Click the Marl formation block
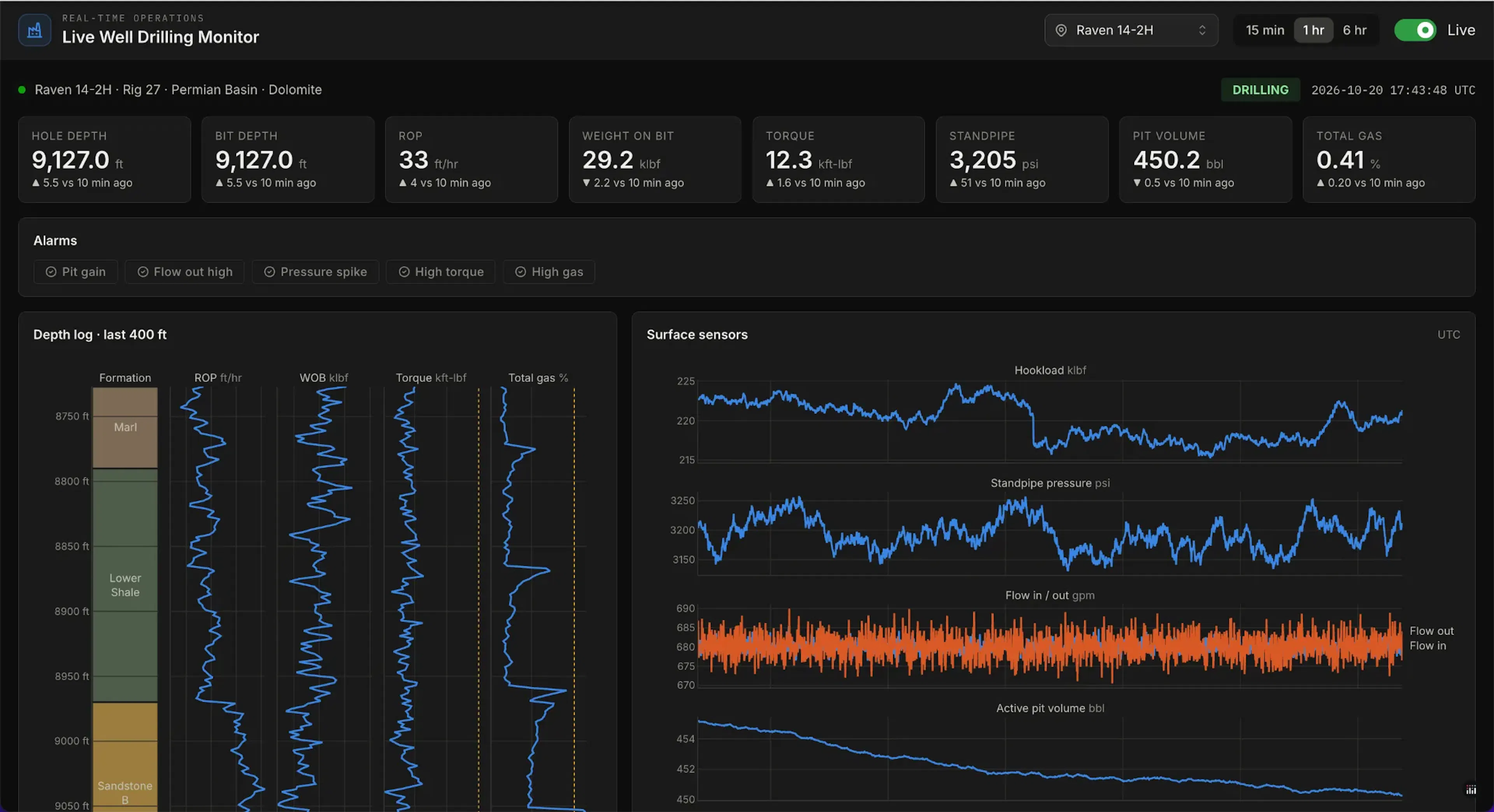The width and height of the screenshot is (1494, 812). tap(125, 428)
